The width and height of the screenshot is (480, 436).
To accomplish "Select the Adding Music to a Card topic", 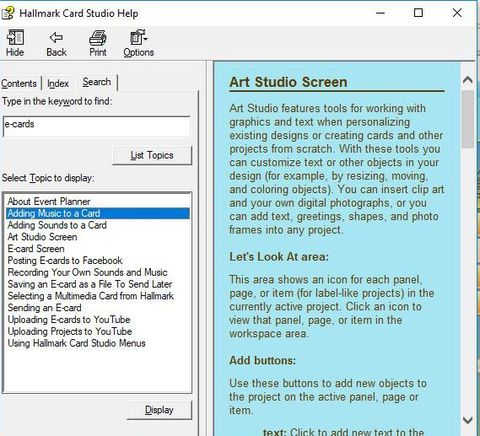I will pyautogui.click(x=98, y=213).
